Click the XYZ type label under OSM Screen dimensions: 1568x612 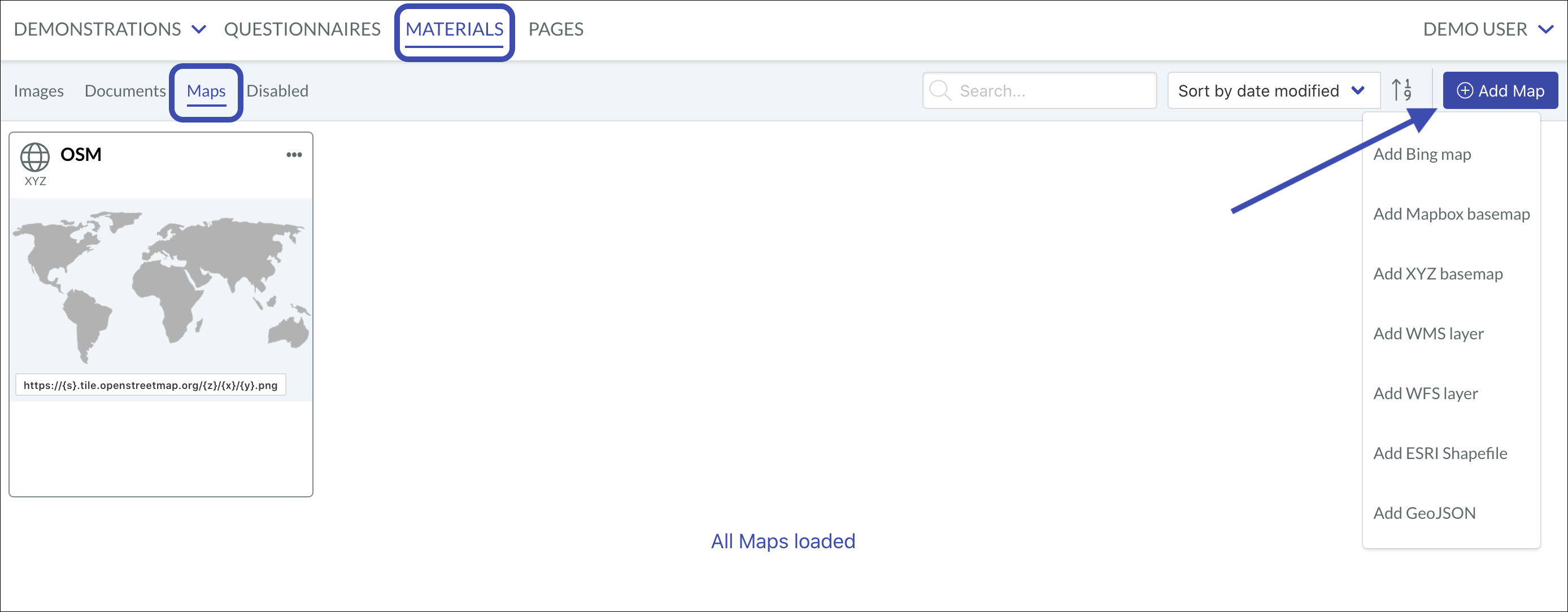pyautogui.click(x=36, y=181)
